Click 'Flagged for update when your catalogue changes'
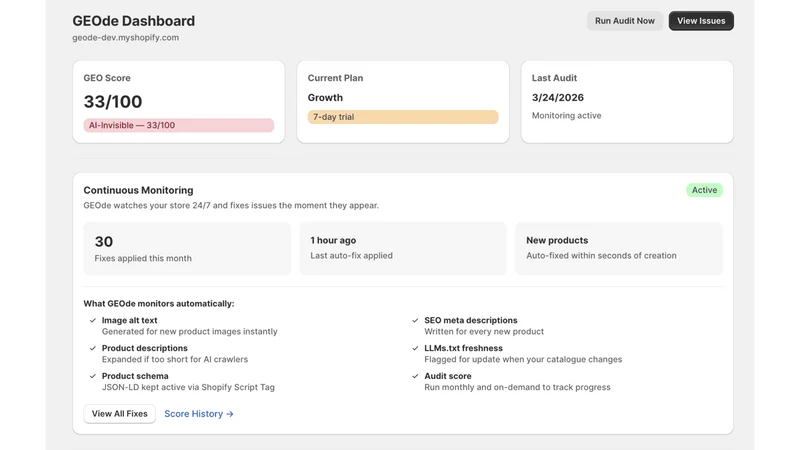Image resolution: width=800 pixels, height=450 pixels. (x=523, y=359)
